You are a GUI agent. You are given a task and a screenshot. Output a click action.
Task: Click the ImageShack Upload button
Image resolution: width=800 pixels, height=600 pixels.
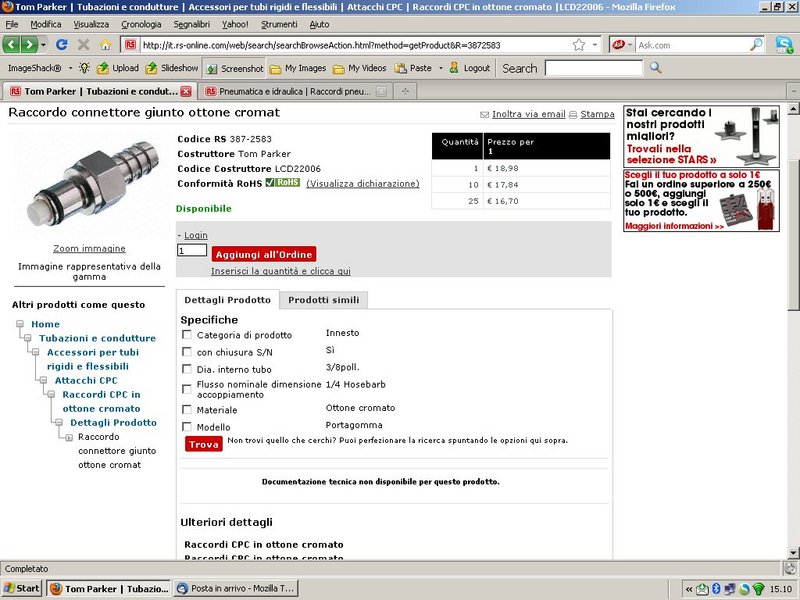[x=118, y=68]
